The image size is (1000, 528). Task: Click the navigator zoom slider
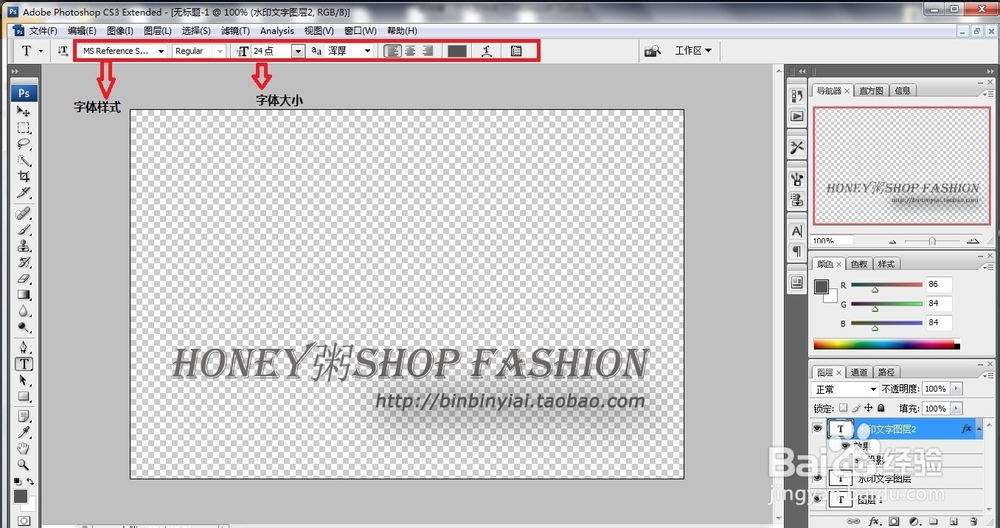tap(932, 241)
